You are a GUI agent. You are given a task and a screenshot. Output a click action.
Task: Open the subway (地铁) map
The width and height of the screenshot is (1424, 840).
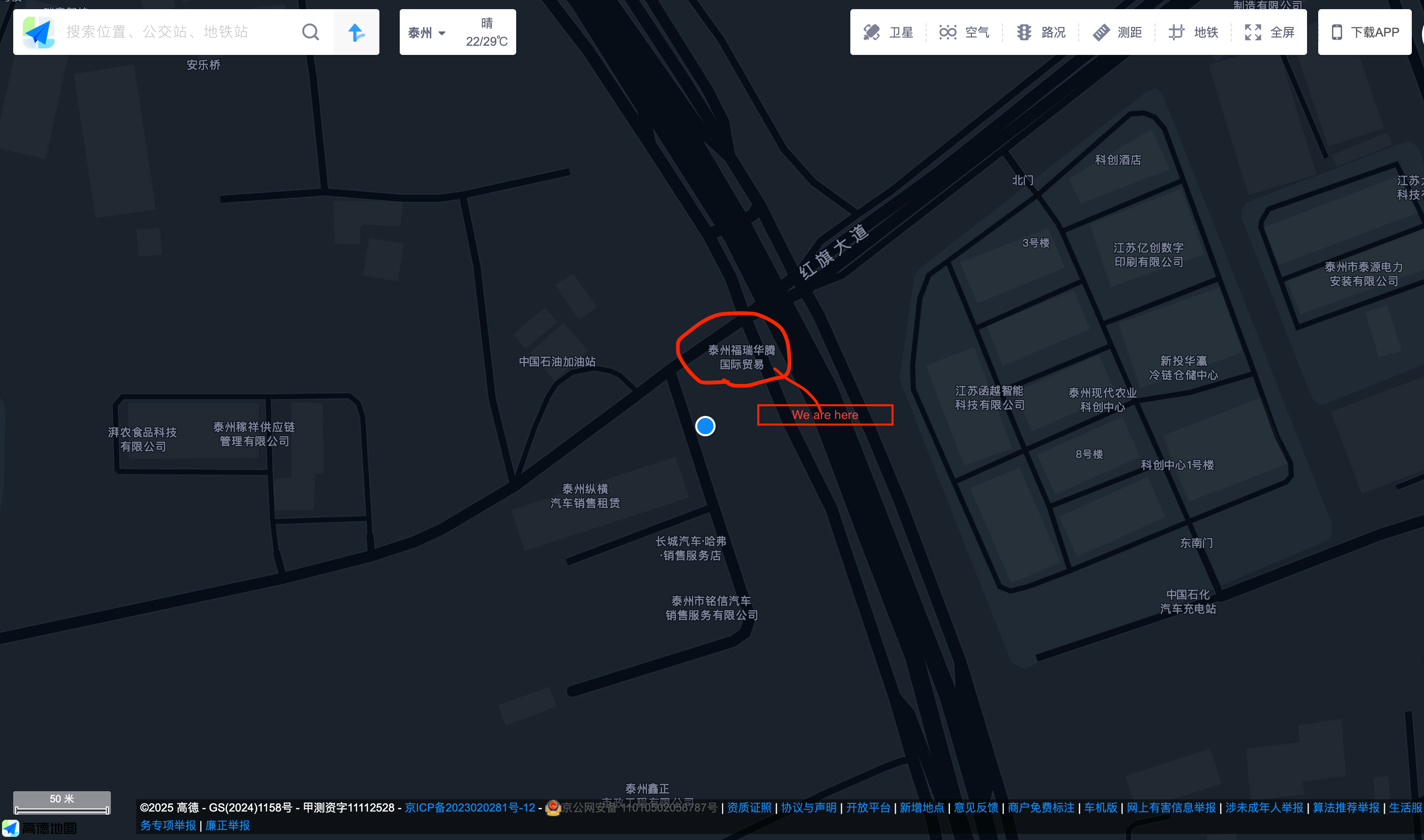click(x=1193, y=32)
